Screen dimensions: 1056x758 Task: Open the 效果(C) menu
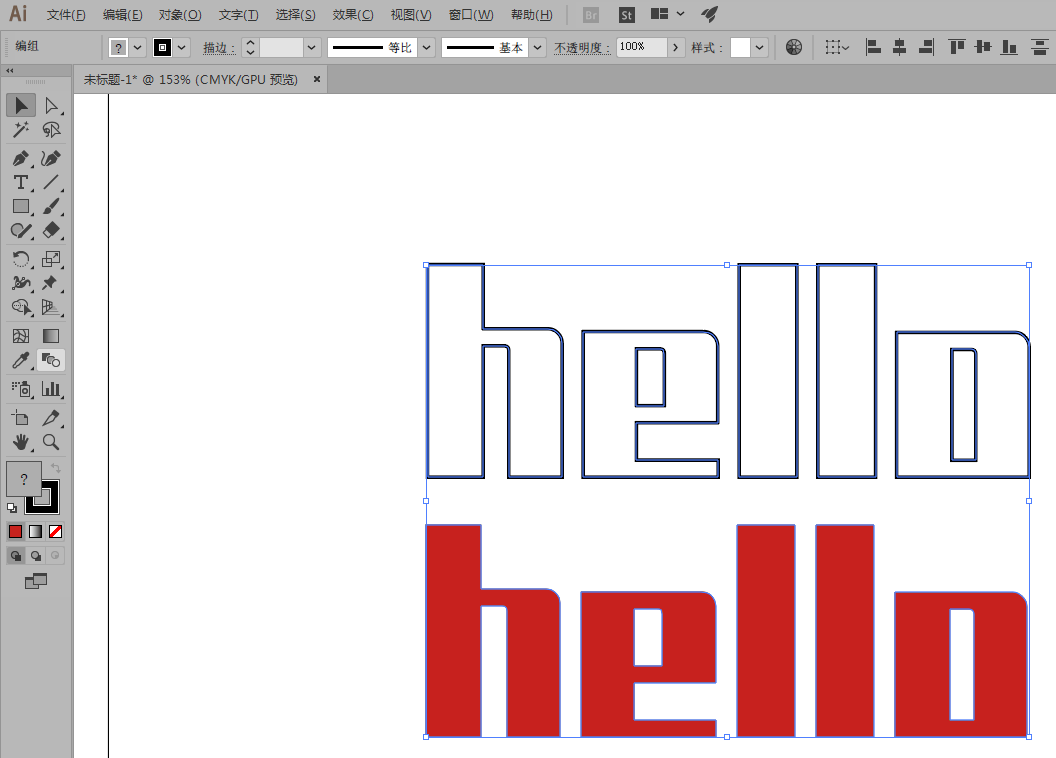[353, 15]
